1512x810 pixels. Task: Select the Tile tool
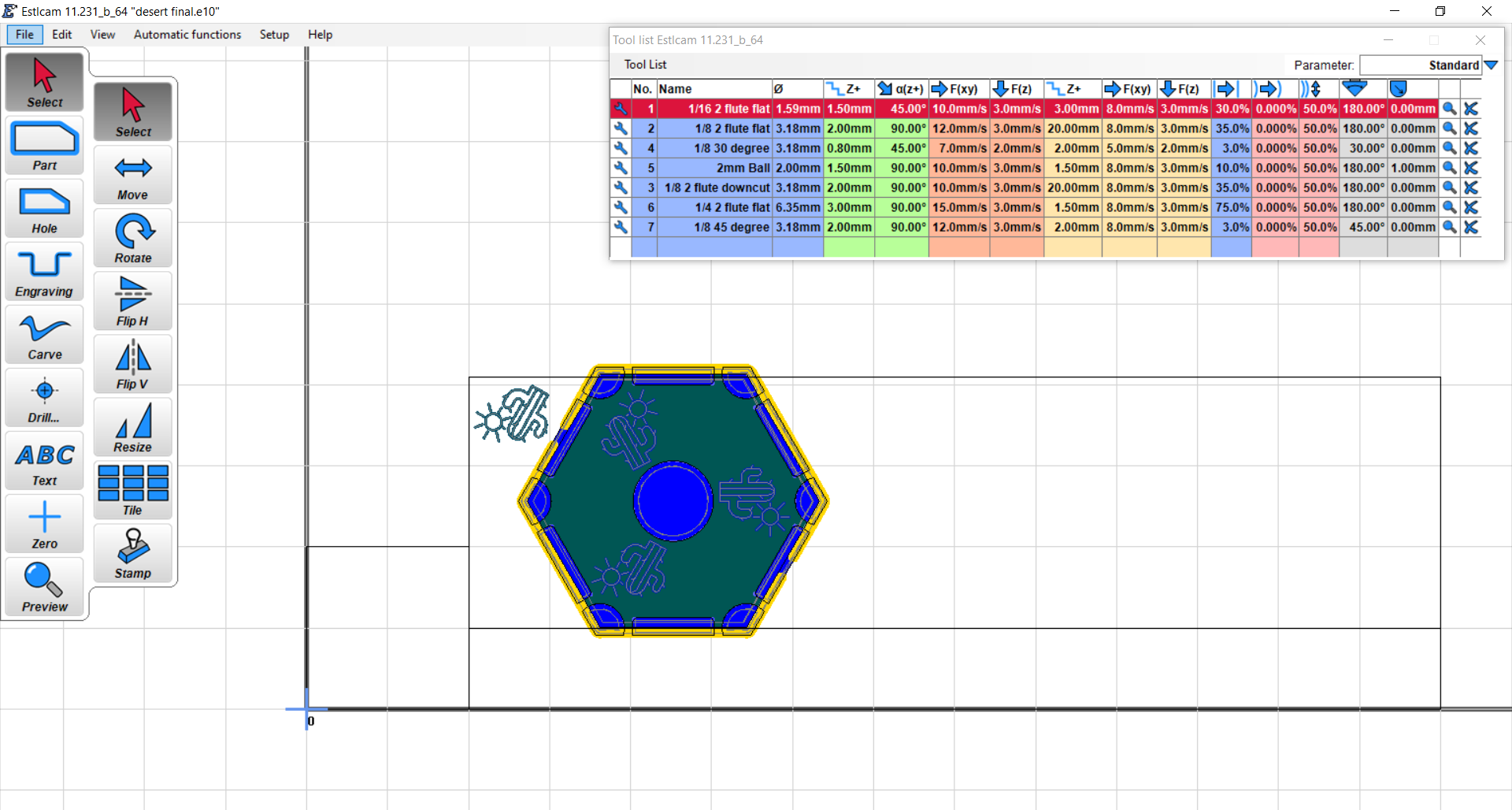pos(133,490)
